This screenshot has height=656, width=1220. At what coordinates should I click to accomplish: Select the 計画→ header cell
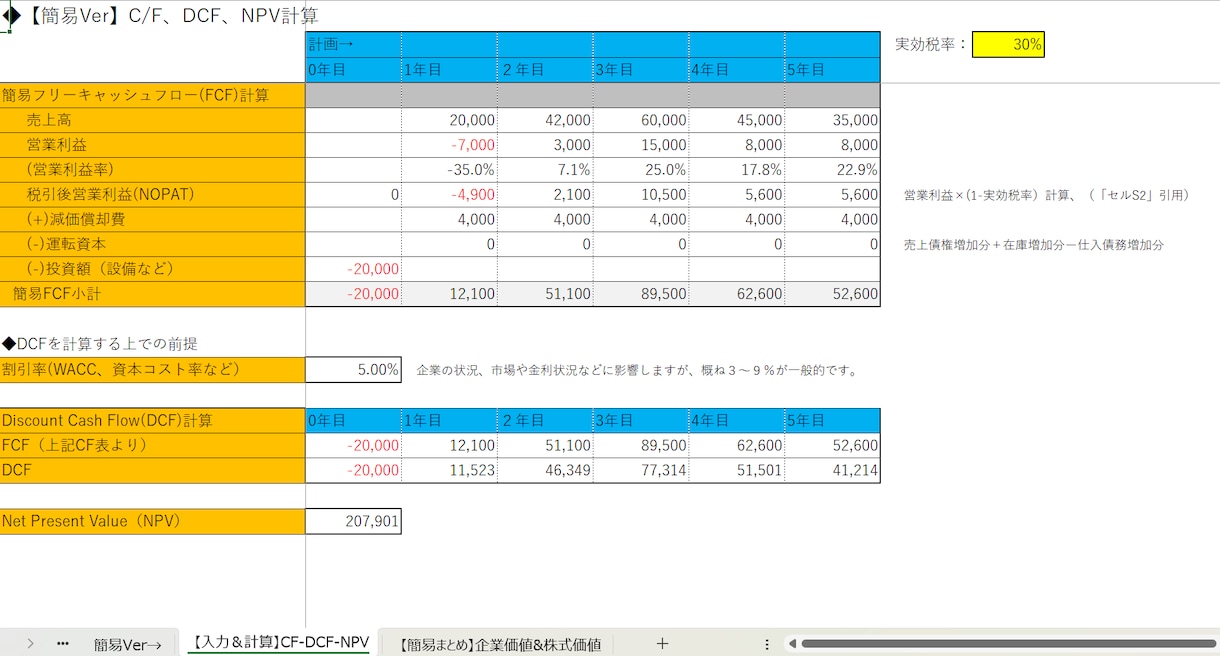tap(353, 44)
